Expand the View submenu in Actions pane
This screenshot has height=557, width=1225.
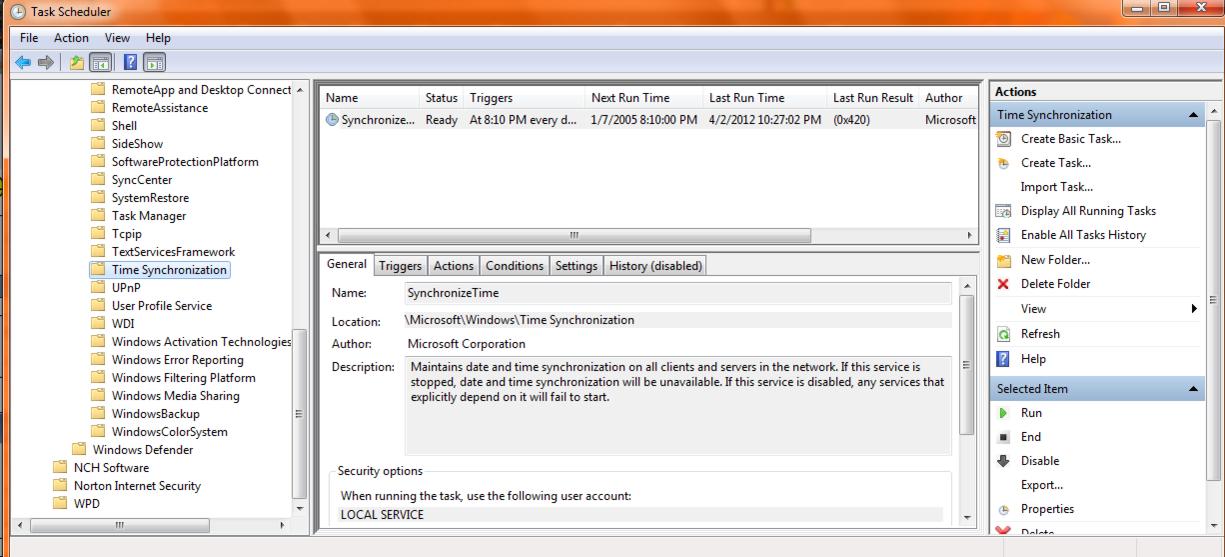(1193, 309)
